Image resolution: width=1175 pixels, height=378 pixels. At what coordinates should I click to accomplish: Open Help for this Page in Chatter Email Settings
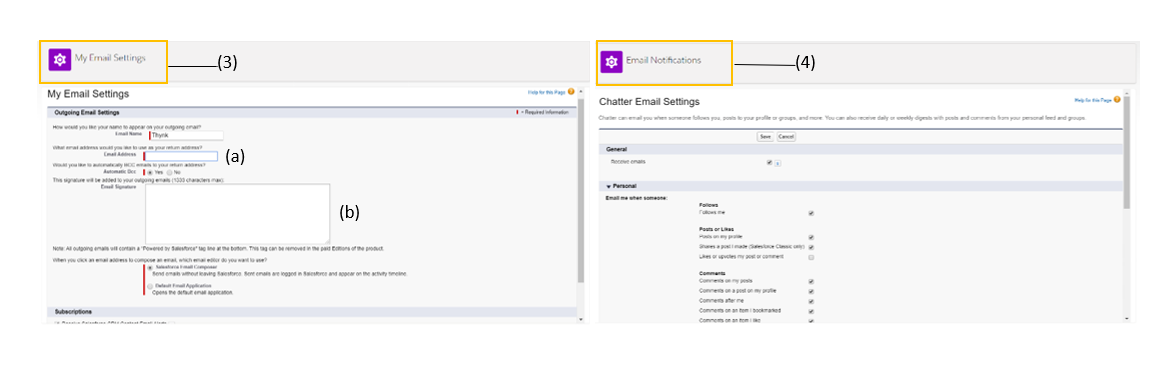pyautogui.click(x=1093, y=100)
